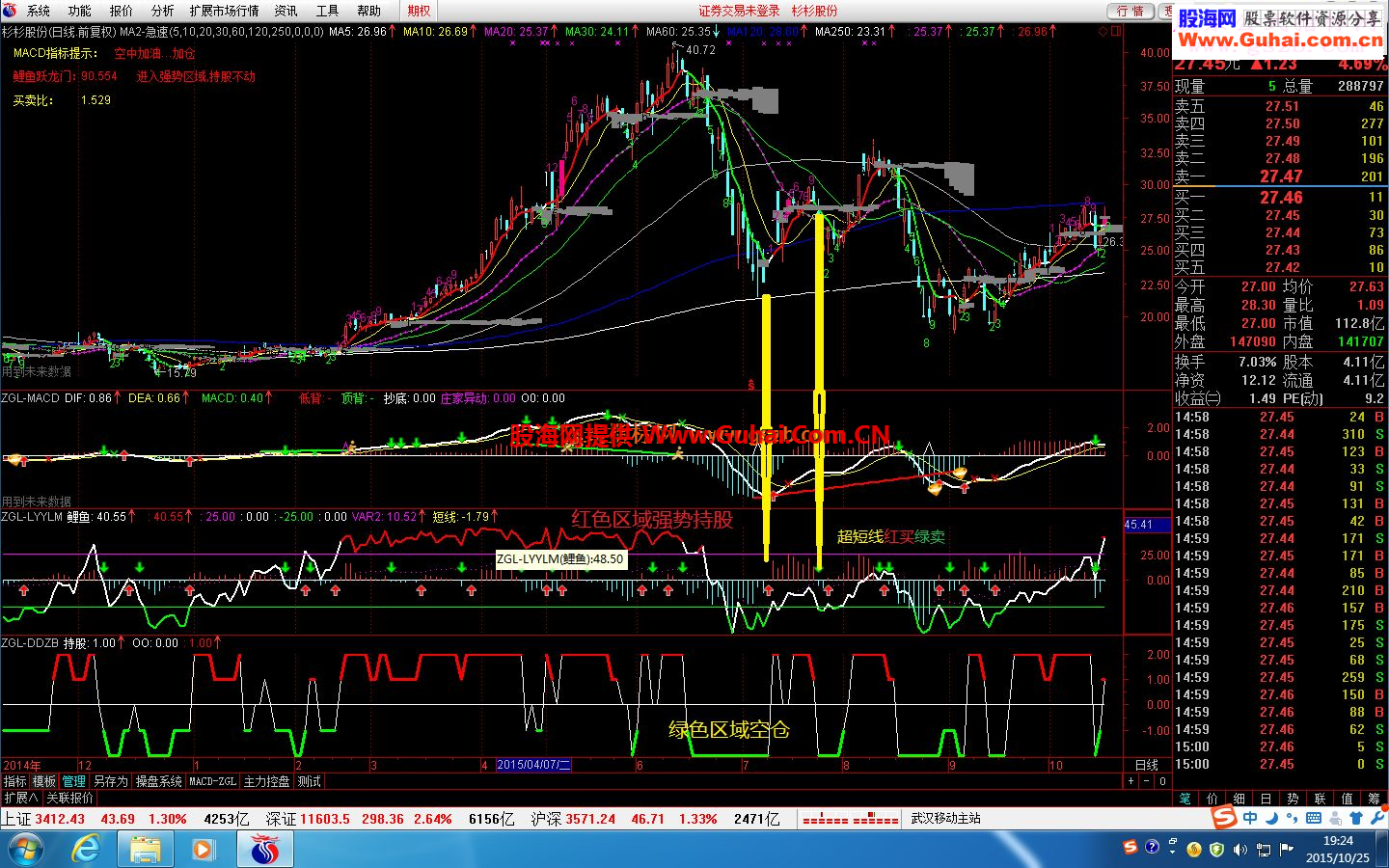This screenshot has height=868, width=1389.
Task: Click the 行情 button at top right
Action: 1130,11
